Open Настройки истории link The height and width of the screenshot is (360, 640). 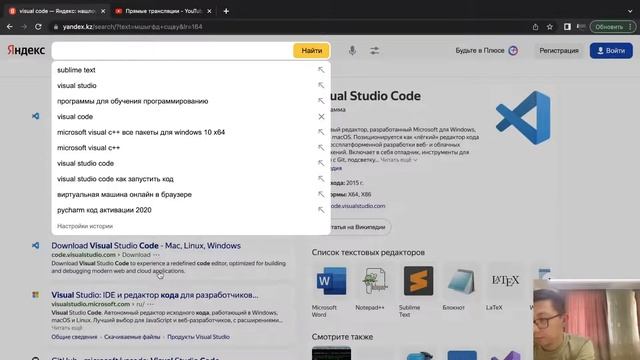tap(85, 226)
